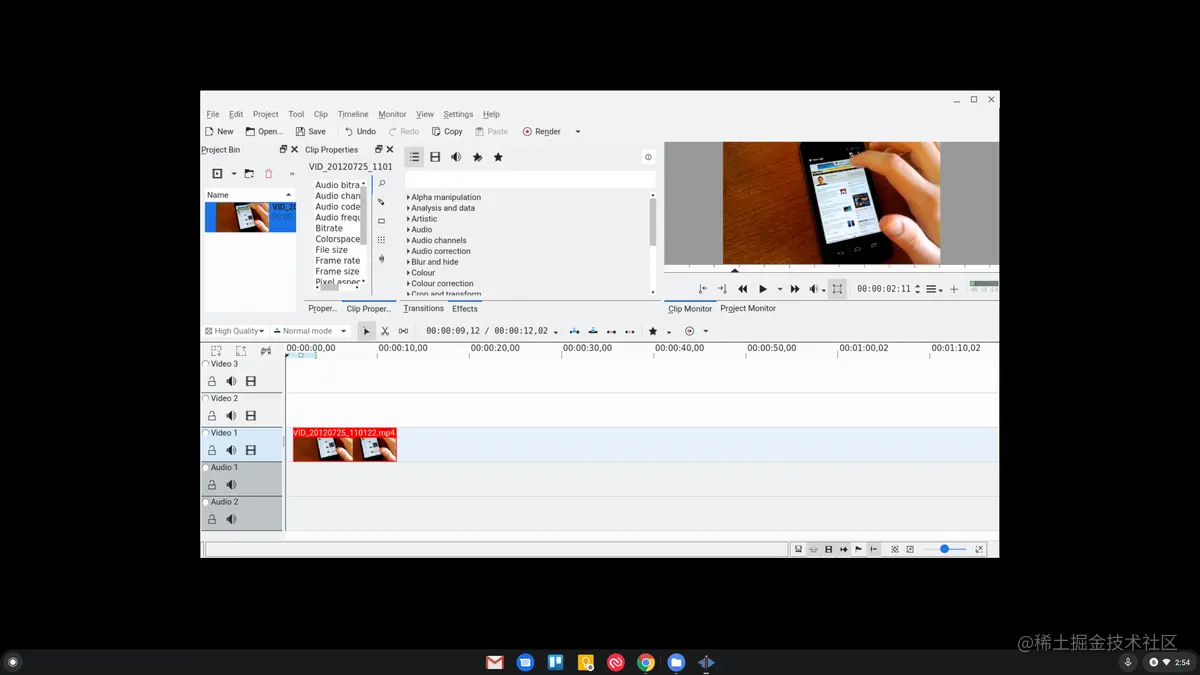This screenshot has width=1200, height=675.
Task: Select the VID_20120725_110122.mp4 timeline clip
Action: [x=345, y=445]
